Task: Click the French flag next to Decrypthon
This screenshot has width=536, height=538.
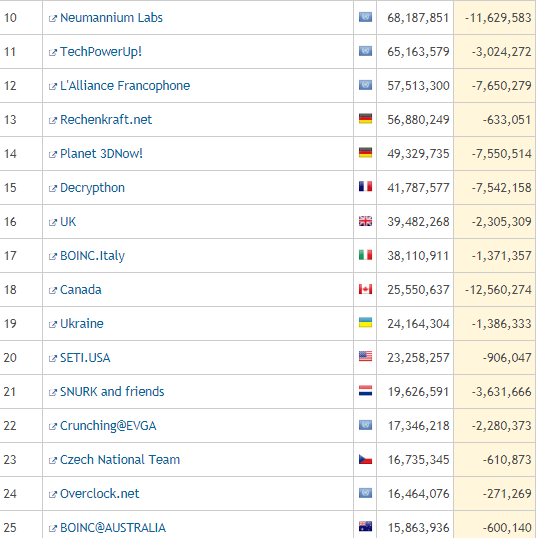Action: (x=365, y=187)
